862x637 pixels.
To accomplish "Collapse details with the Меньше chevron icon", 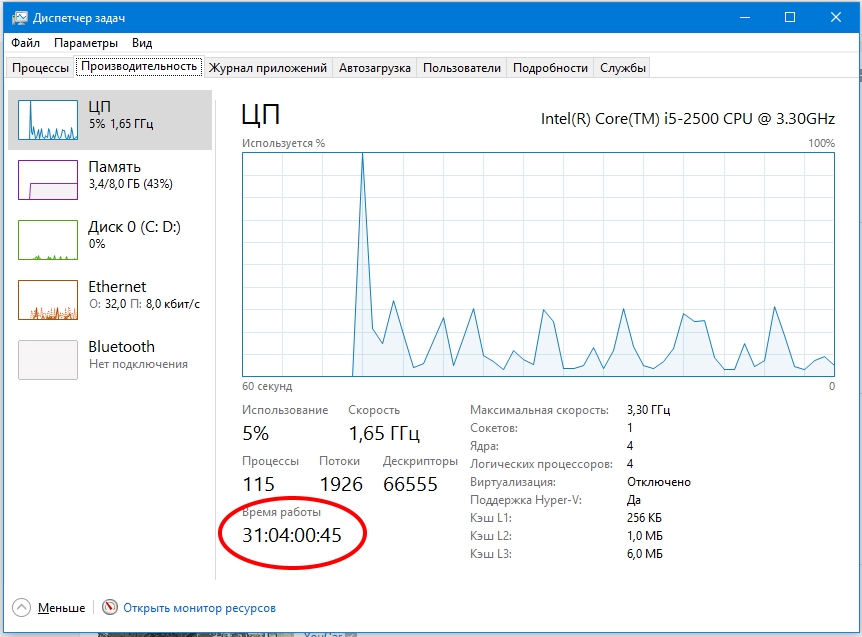I will tap(23, 608).
